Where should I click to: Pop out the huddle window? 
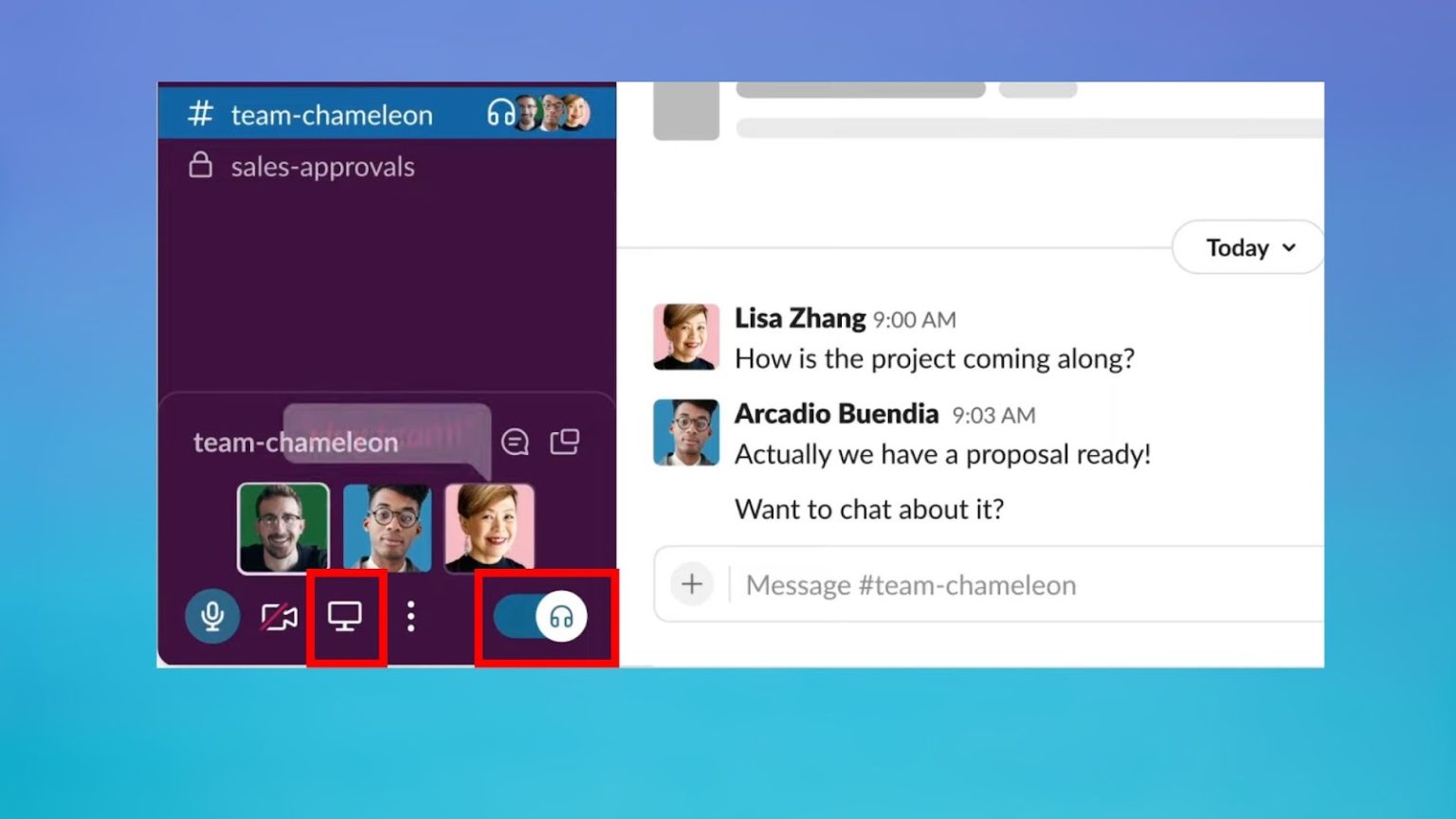click(566, 441)
